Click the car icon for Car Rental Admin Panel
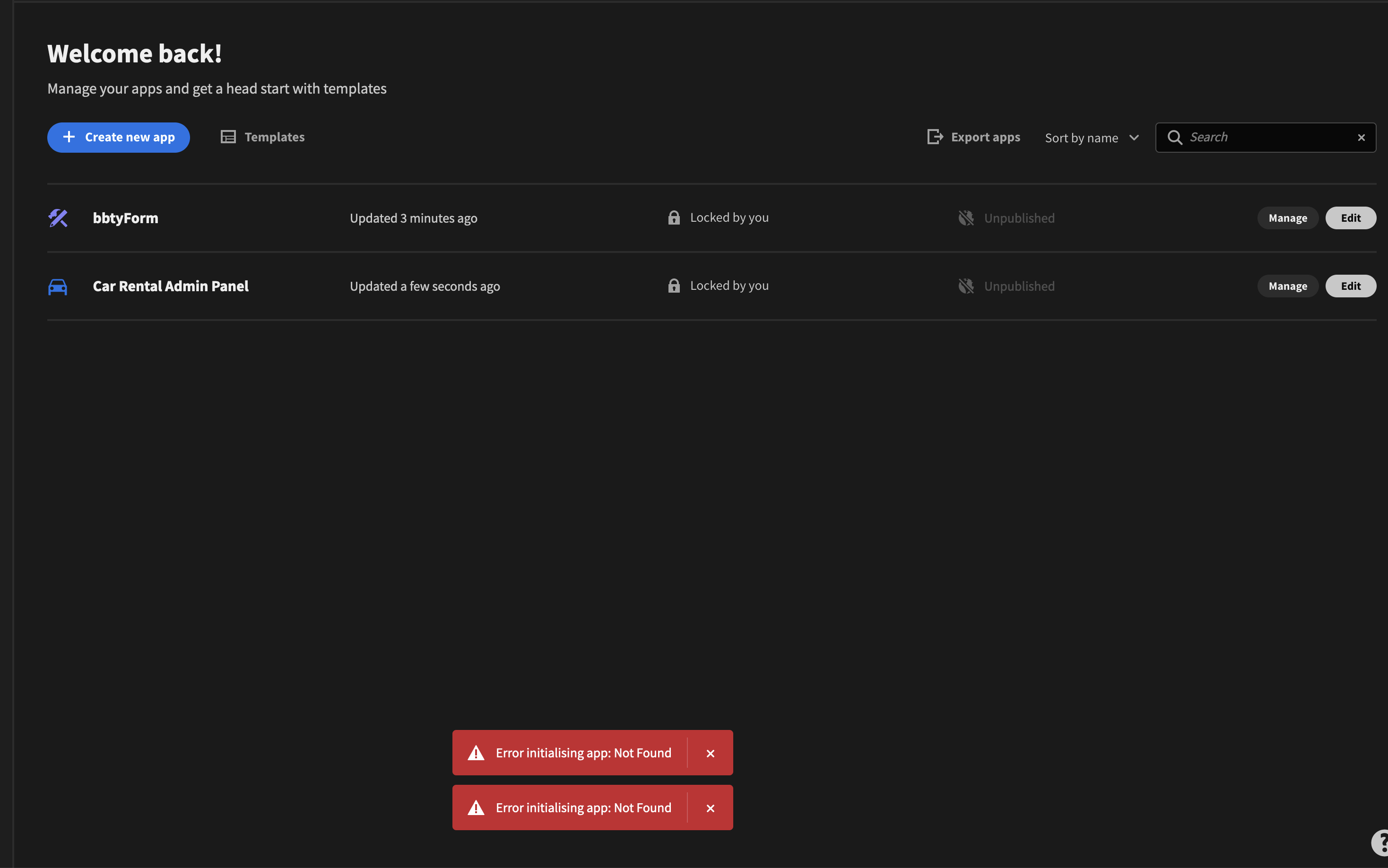 click(58, 286)
